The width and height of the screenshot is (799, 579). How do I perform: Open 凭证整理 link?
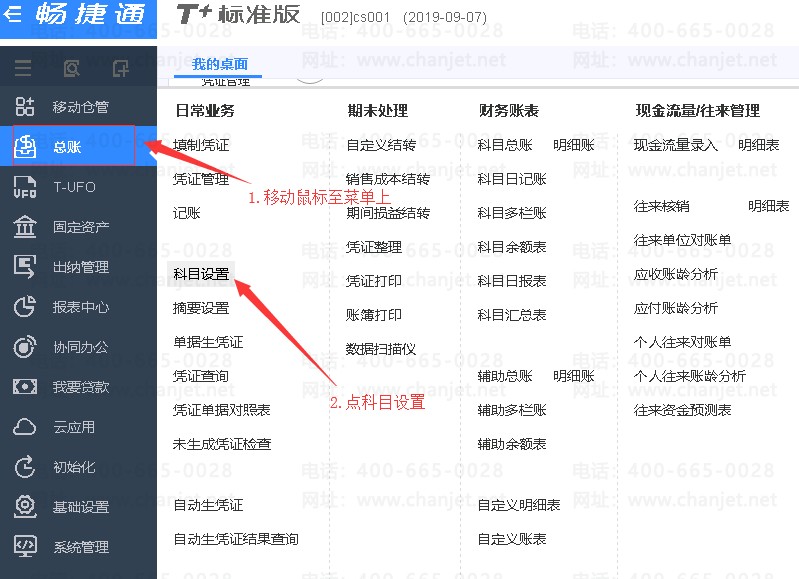tap(374, 247)
